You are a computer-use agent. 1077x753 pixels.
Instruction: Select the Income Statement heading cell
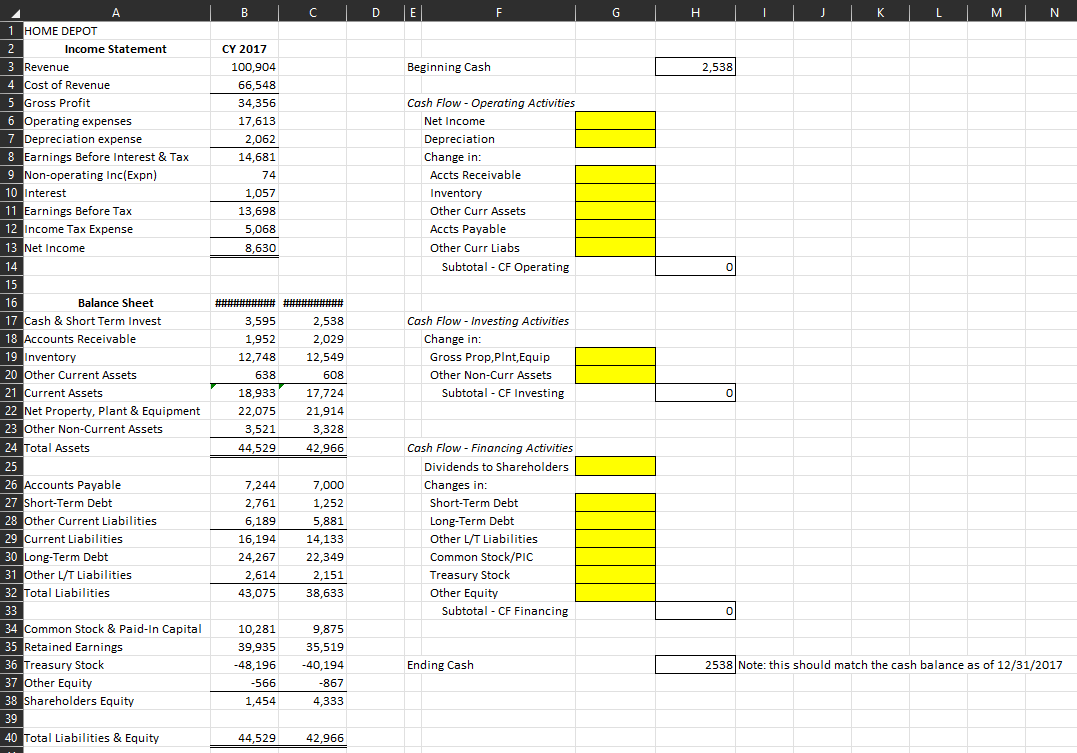click(x=117, y=49)
